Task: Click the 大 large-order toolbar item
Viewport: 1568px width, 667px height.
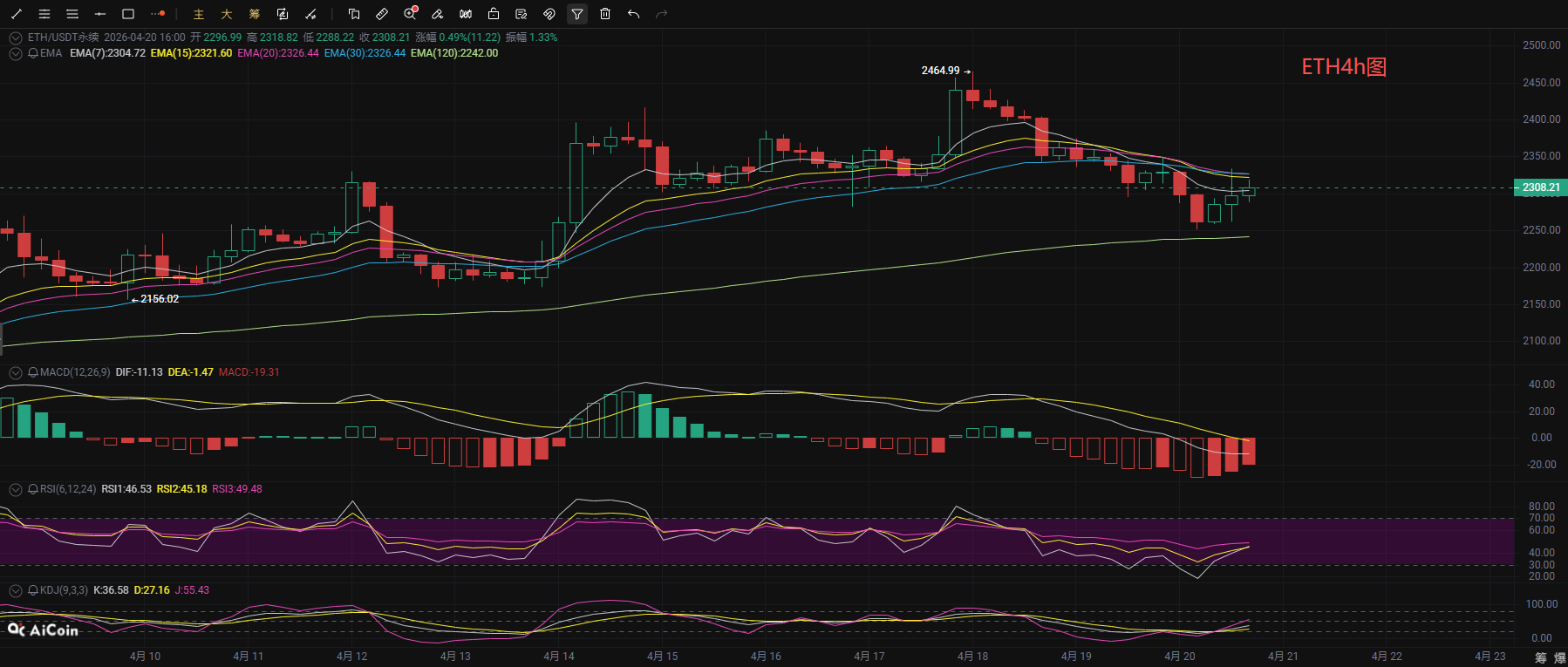Action: point(227,14)
